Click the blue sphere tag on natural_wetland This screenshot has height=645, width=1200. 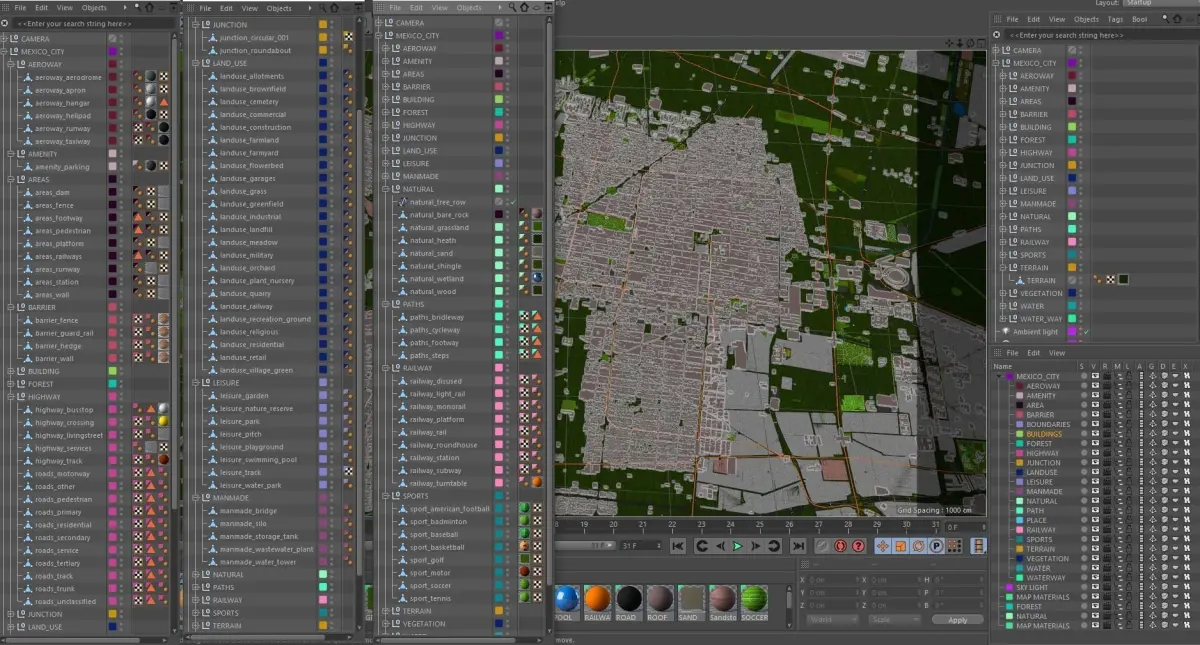click(x=537, y=277)
